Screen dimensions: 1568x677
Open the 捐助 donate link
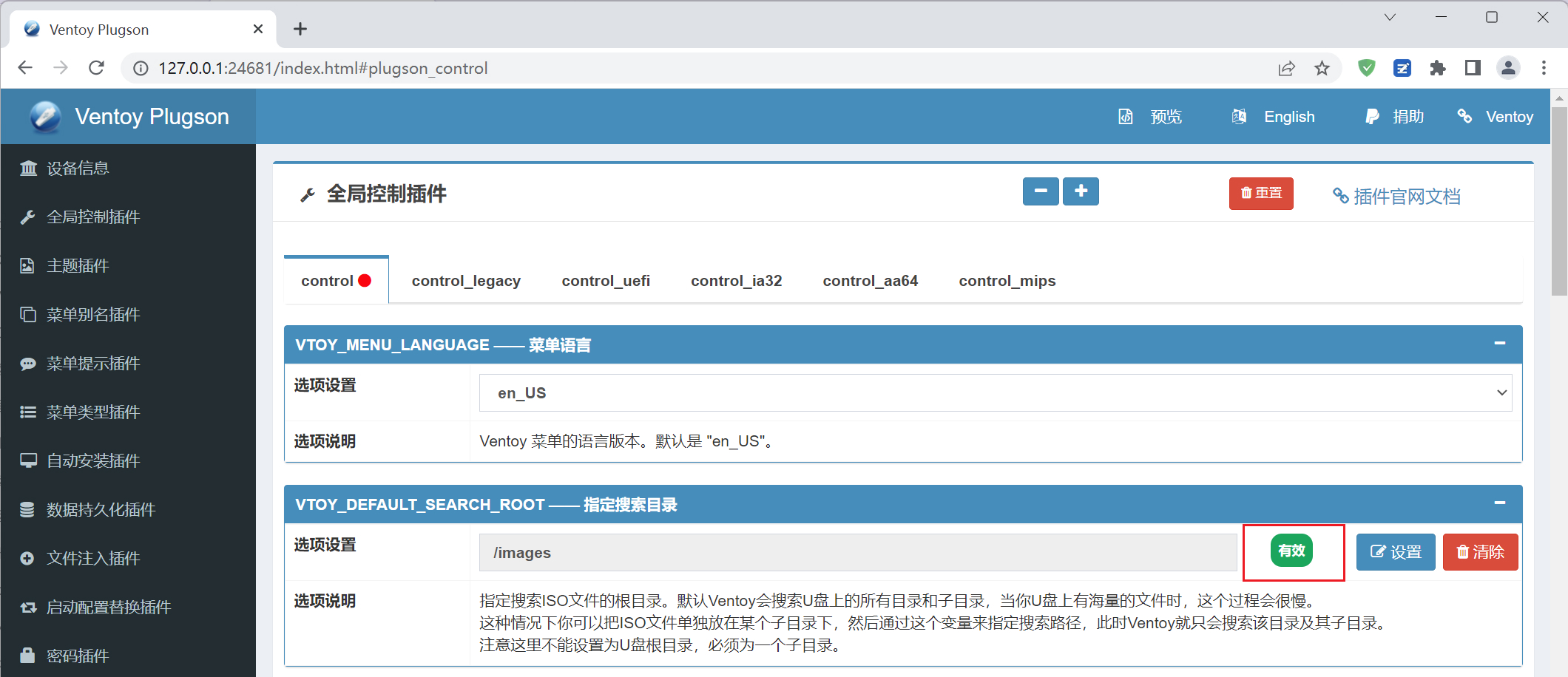(1394, 117)
